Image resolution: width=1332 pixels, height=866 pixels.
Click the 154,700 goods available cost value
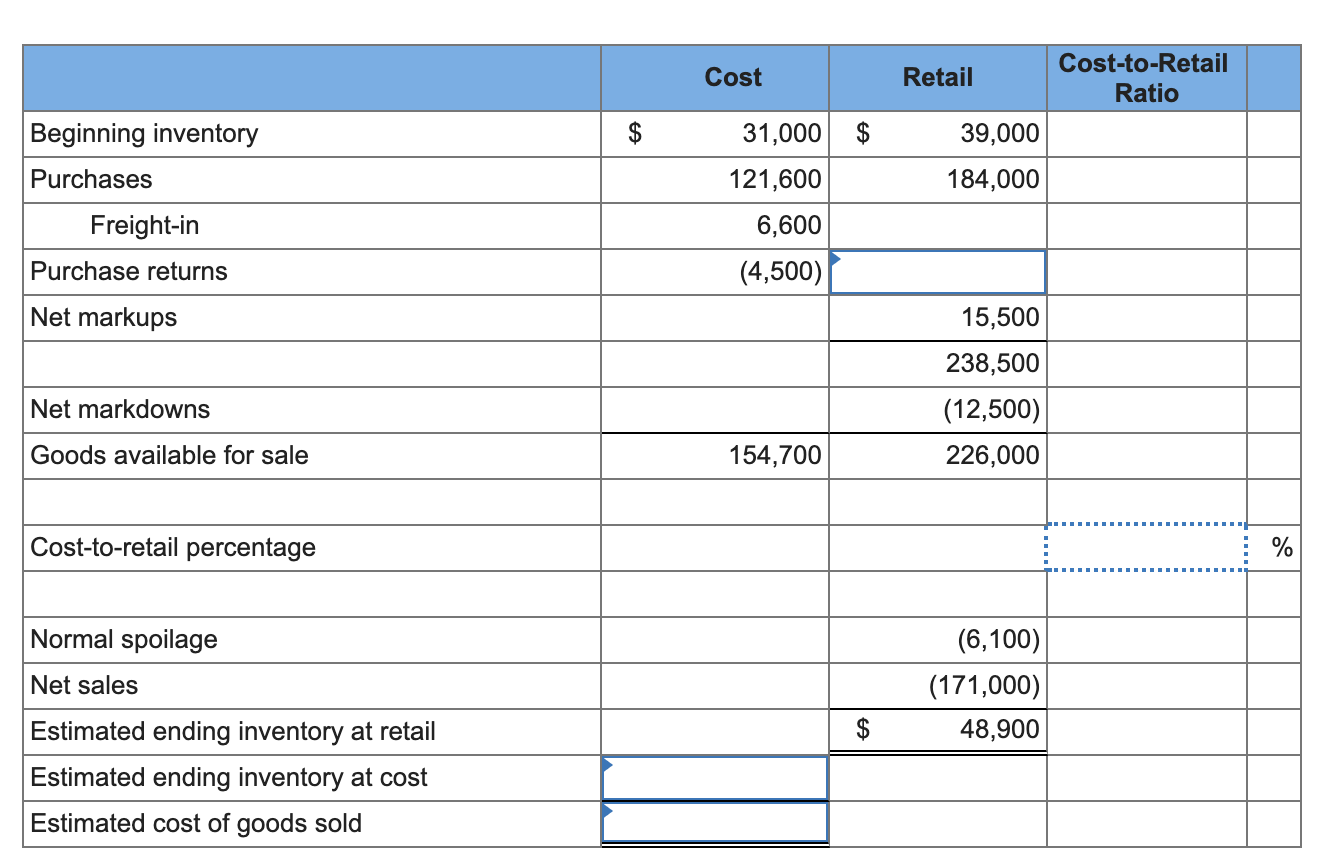pos(775,456)
